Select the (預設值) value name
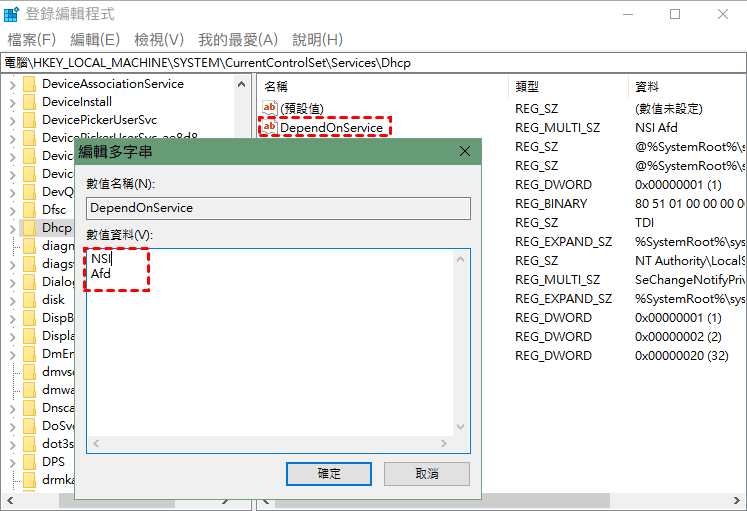 302,109
